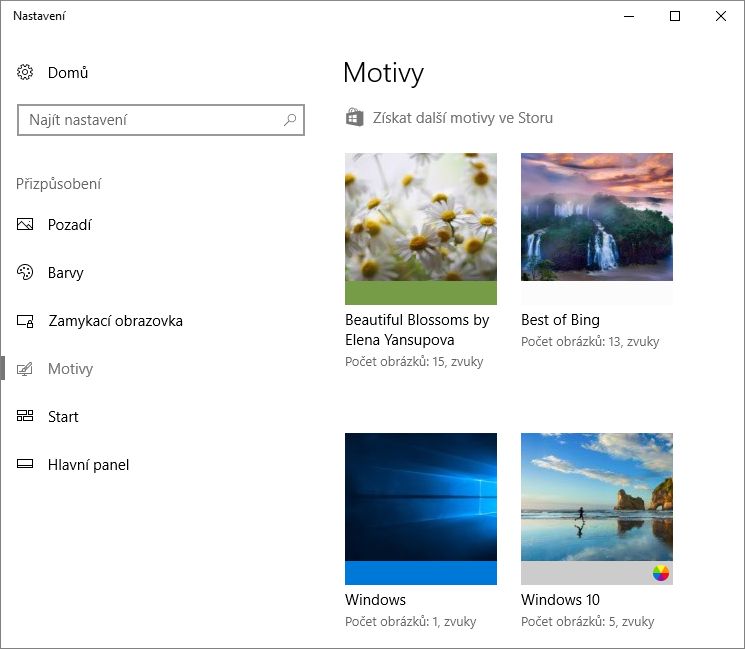Click the Store bag icon
Viewport: 745px width, 649px height.
[x=354, y=117]
